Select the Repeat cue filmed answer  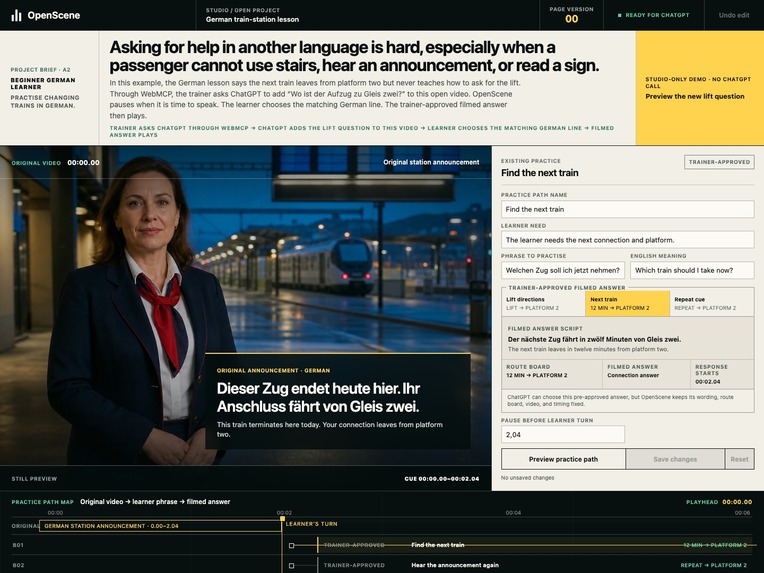click(712, 304)
